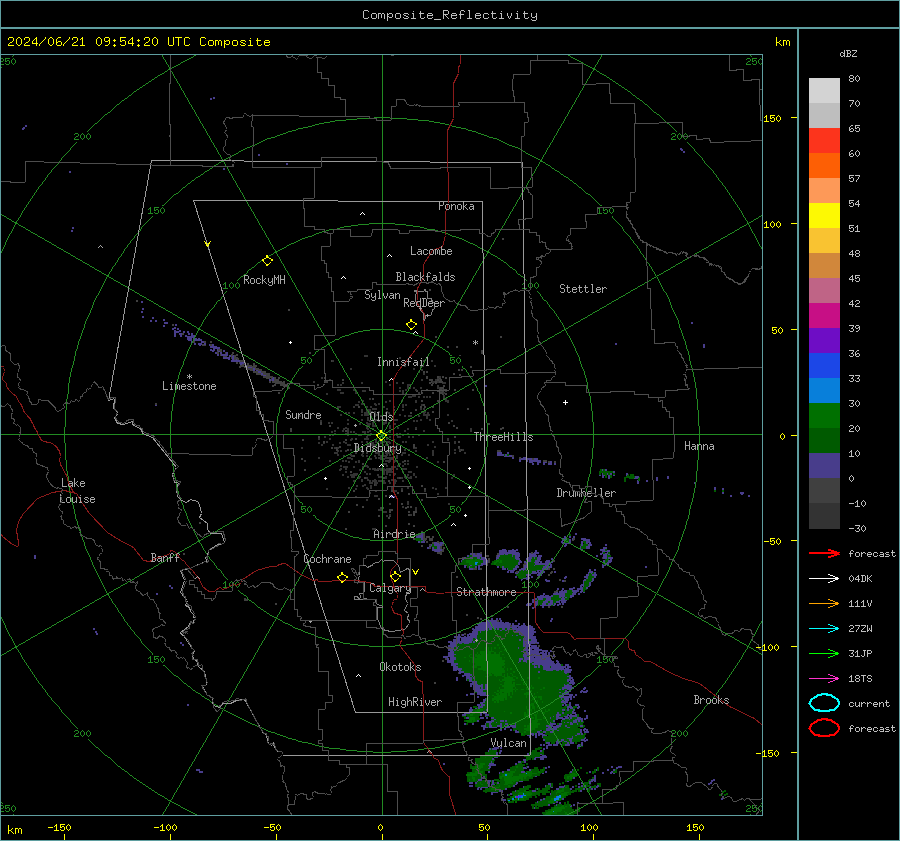Click the yellow diamond marker near RockyMH
The image size is (900, 841).
pos(267,261)
